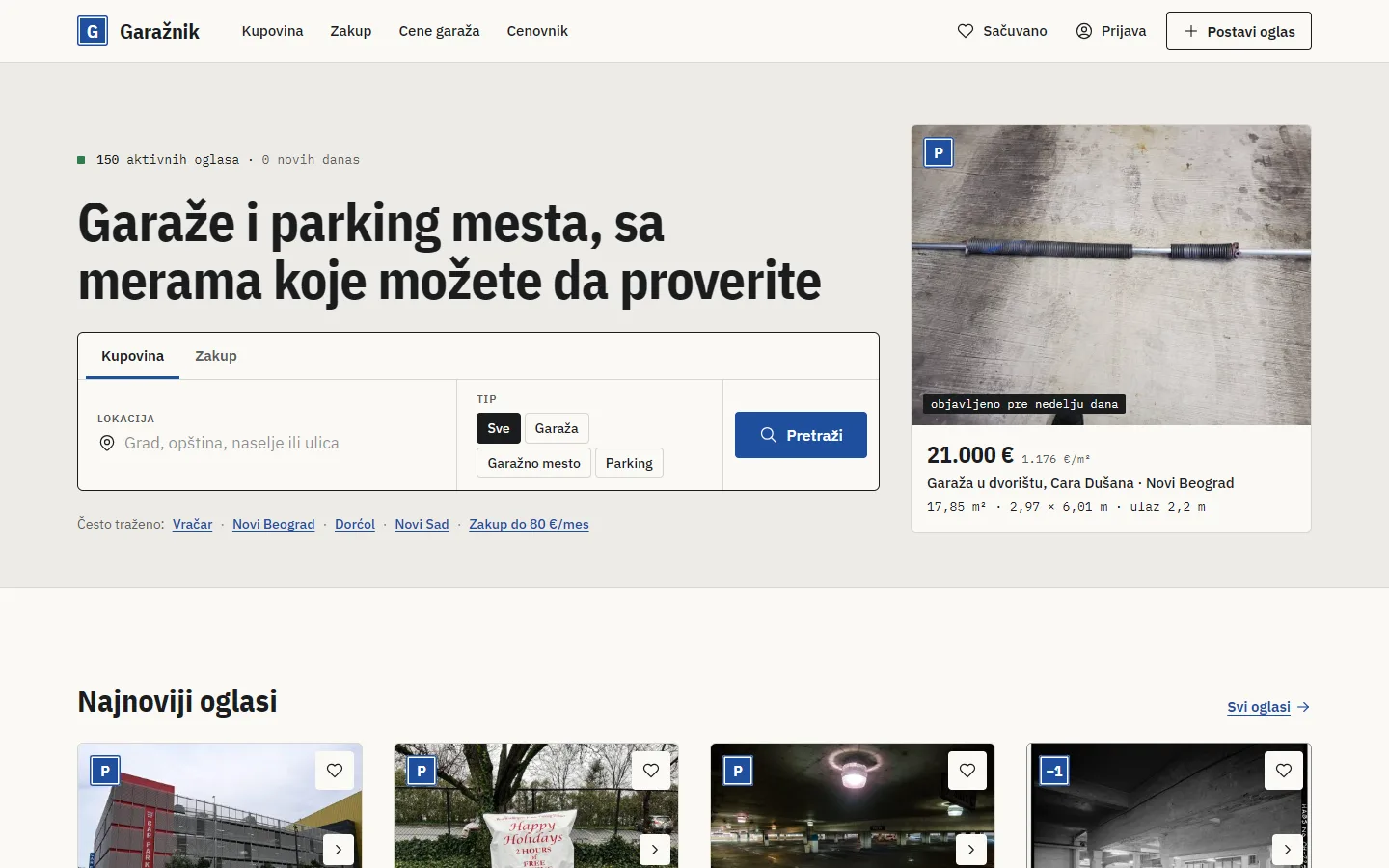
Task: Advance photo on the −1 level listing
Action: point(1288,850)
